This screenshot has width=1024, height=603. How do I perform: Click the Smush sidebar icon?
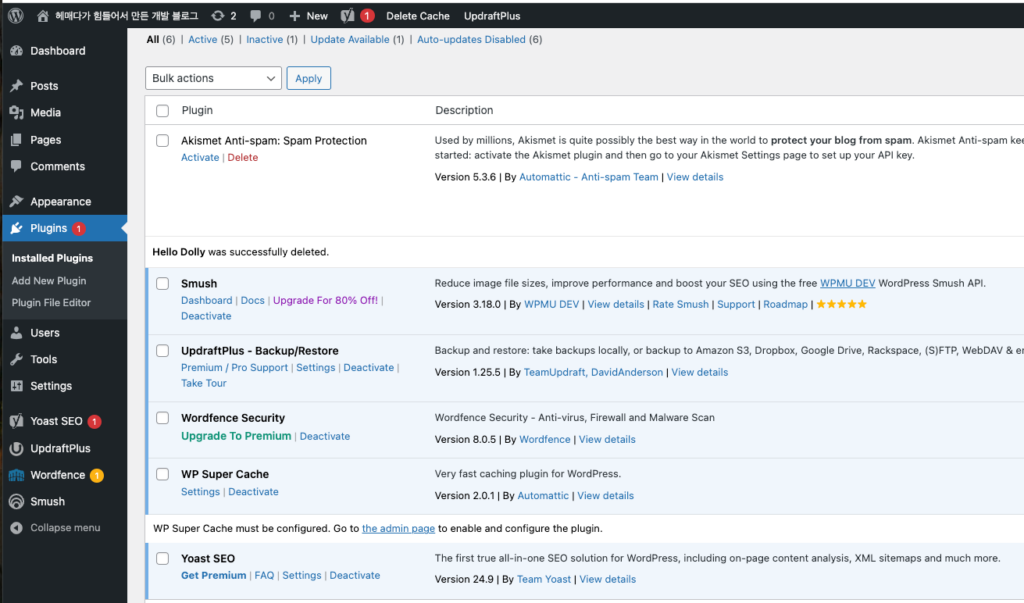tap(16, 501)
